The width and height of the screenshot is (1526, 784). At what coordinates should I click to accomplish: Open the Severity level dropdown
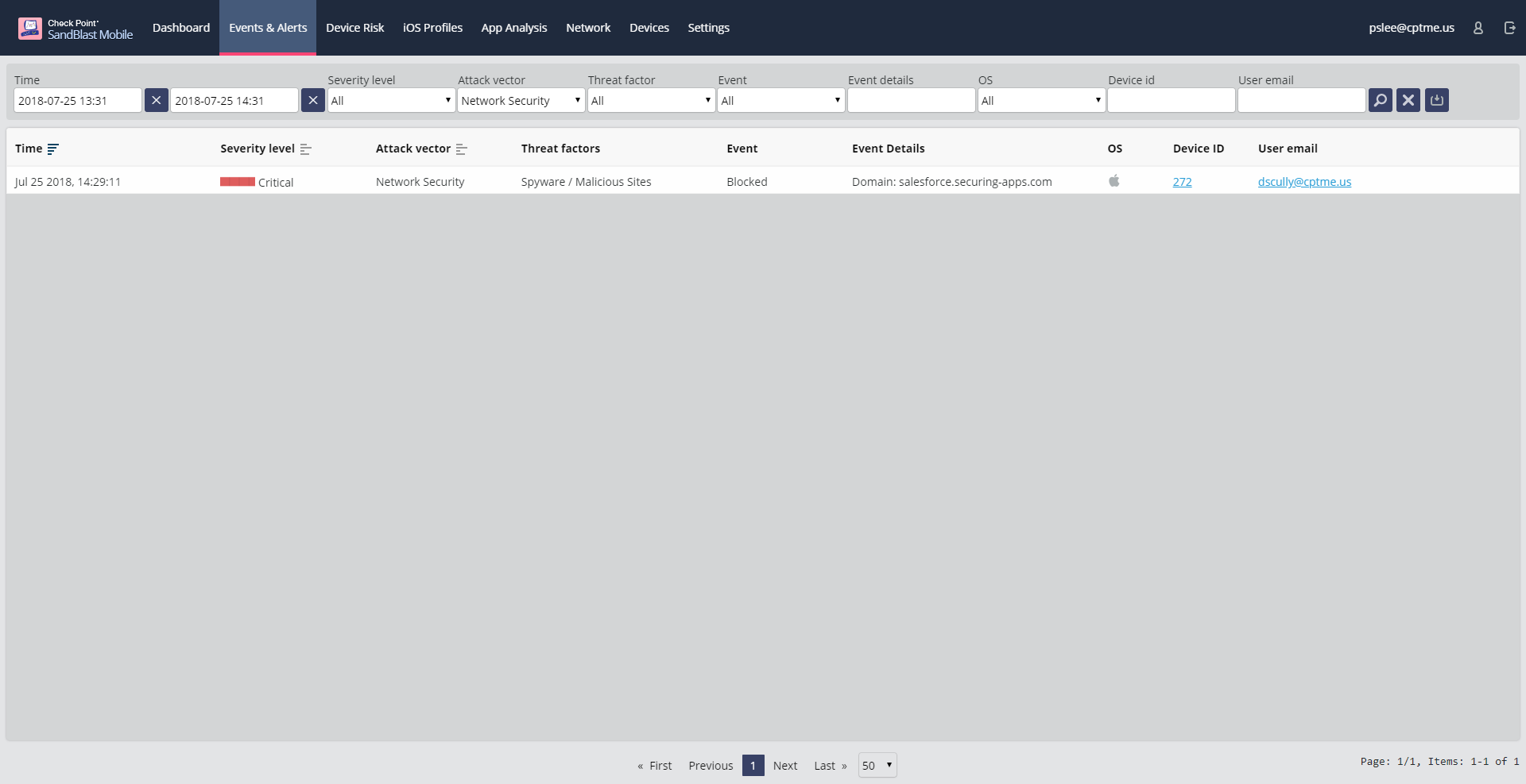pos(391,100)
